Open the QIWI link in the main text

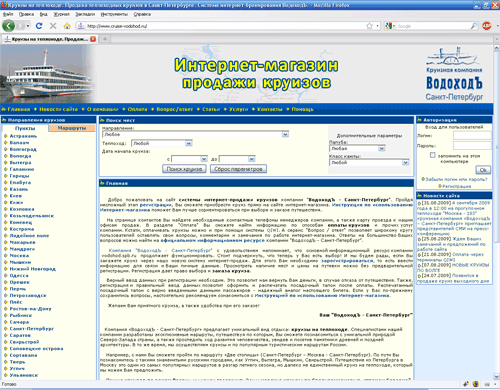pos(272,230)
